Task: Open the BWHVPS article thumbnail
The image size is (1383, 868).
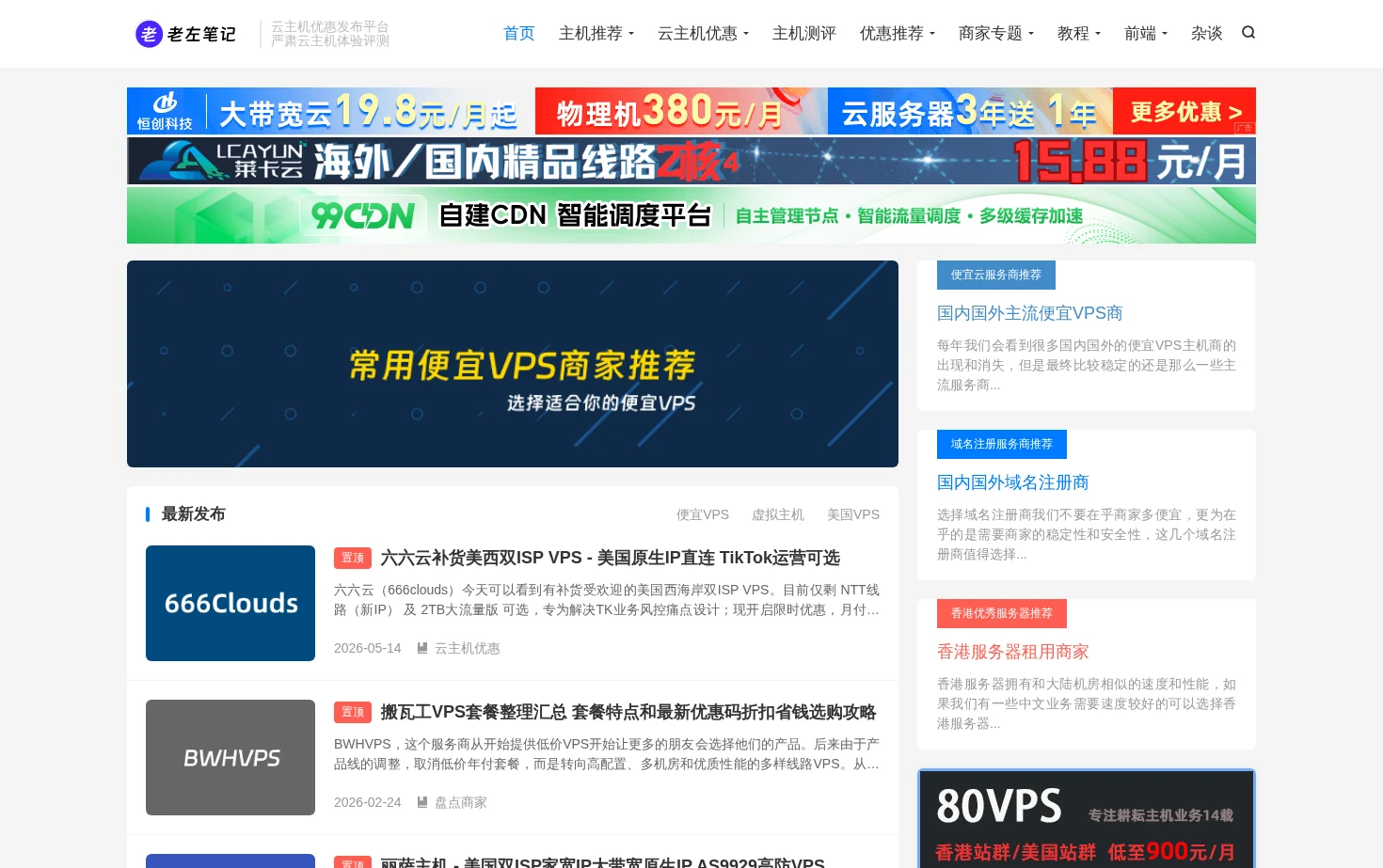Action: coord(230,757)
